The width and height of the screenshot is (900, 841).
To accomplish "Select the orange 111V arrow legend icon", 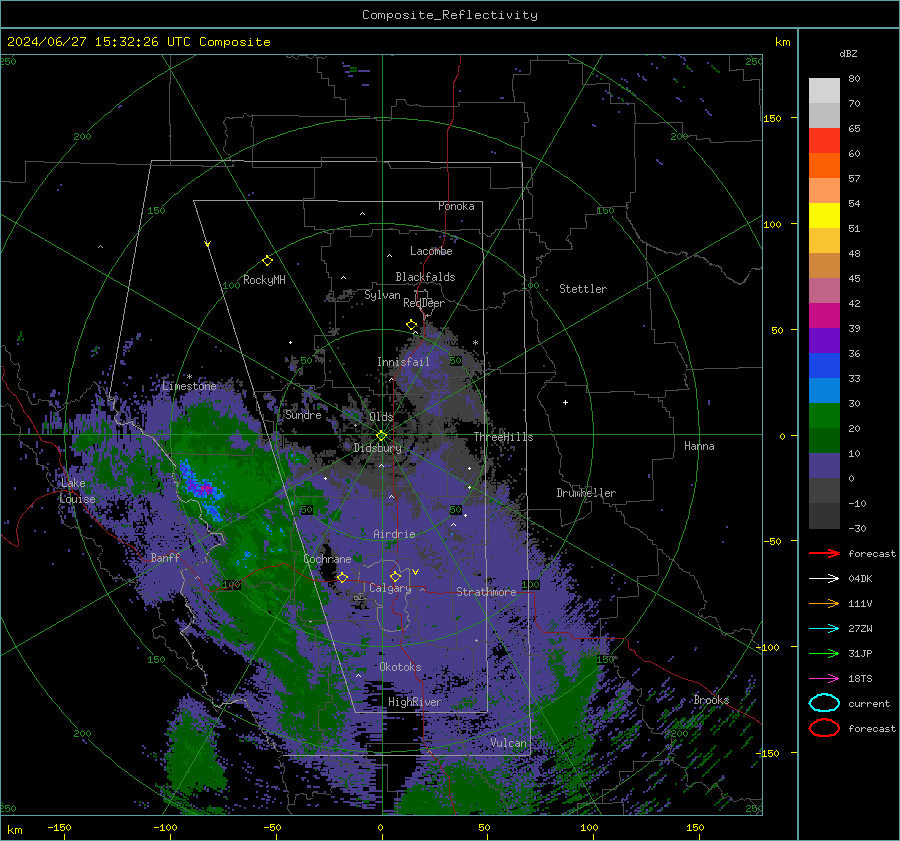I will click(824, 603).
